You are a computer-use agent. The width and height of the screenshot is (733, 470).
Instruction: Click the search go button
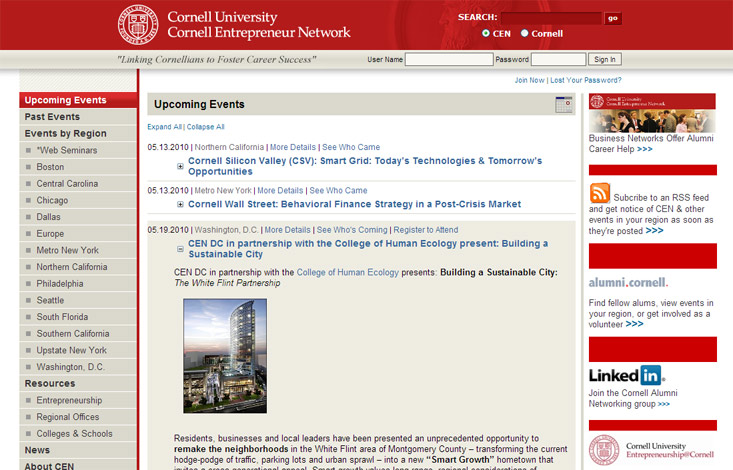tap(612, 18)
